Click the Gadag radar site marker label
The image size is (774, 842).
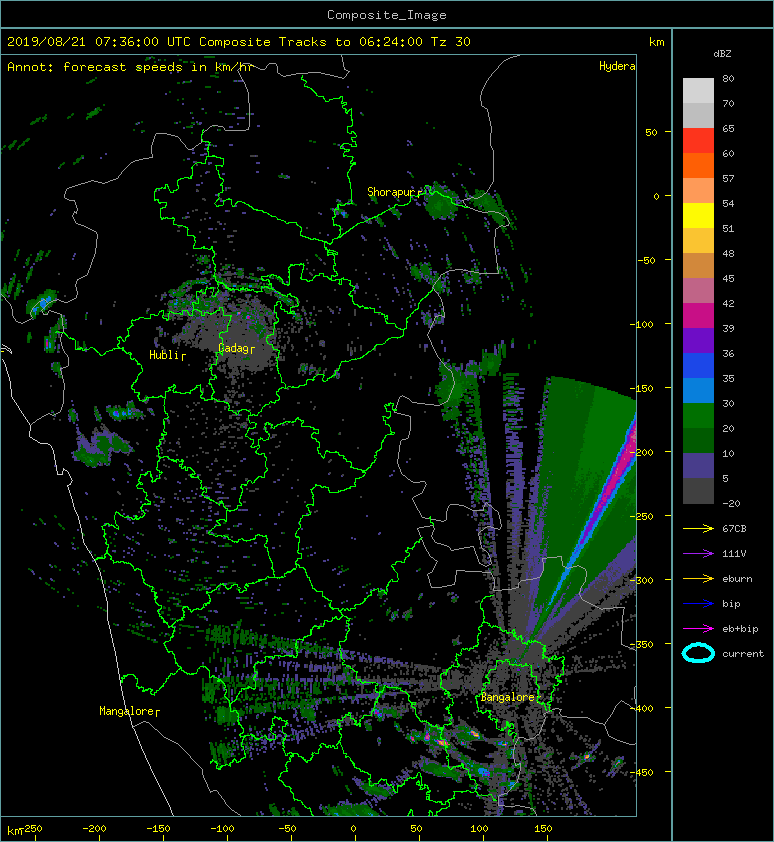point(236,349)
